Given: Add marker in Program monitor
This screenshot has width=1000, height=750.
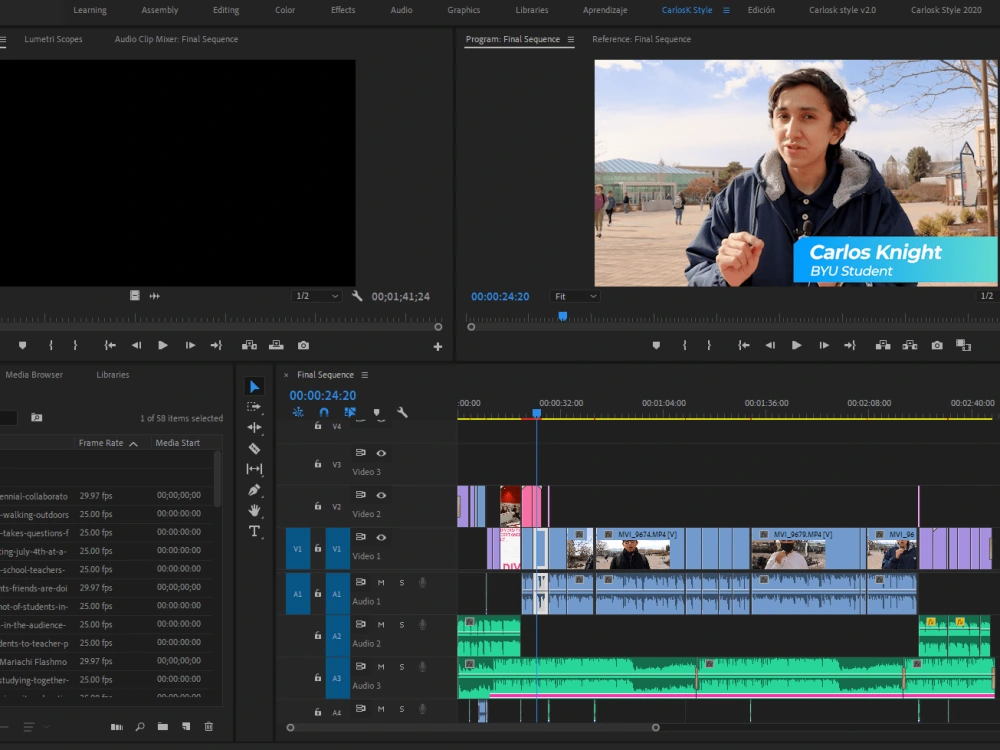Looking at the screenshot, I should [x=656, y=345].
